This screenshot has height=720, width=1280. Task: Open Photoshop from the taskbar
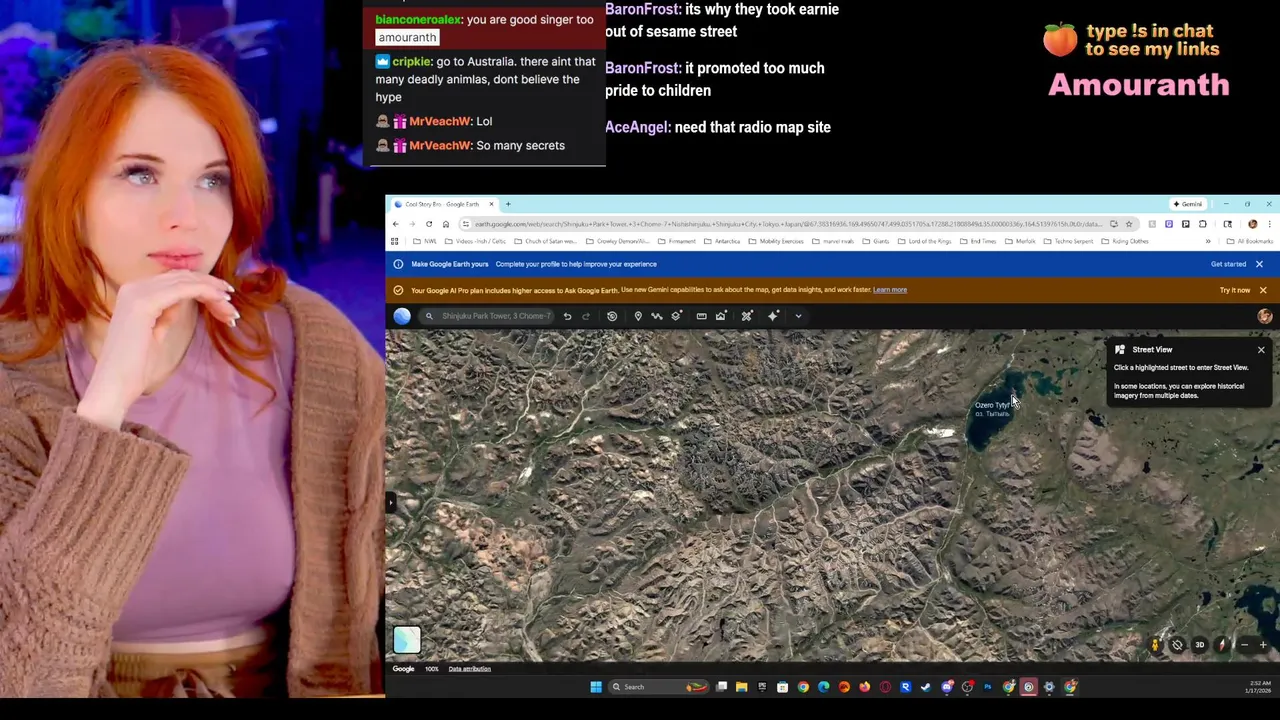pos(987,687)
